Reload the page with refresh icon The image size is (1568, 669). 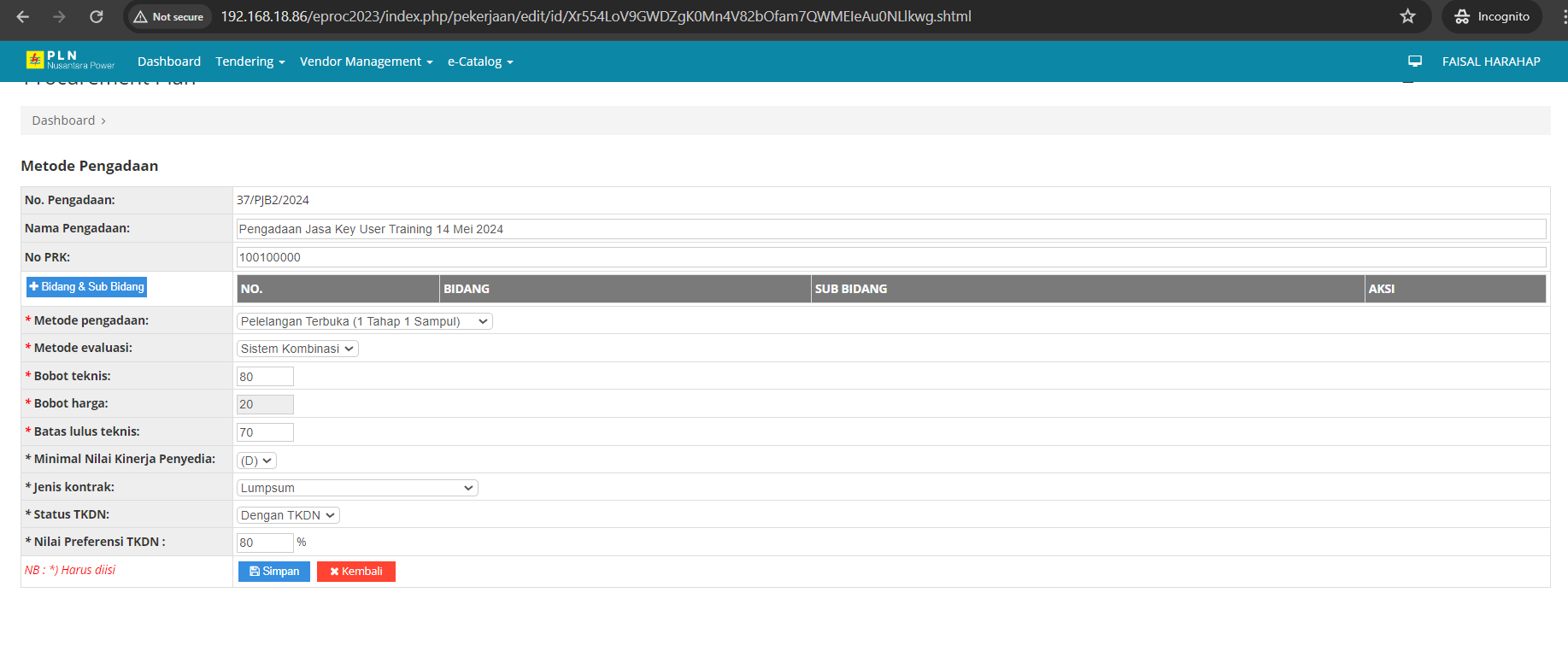click(97, 16)
